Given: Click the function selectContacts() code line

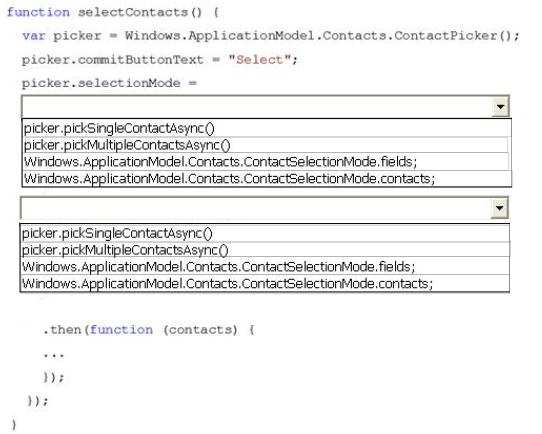Looking at the screenshot, I should coord(113,13).
